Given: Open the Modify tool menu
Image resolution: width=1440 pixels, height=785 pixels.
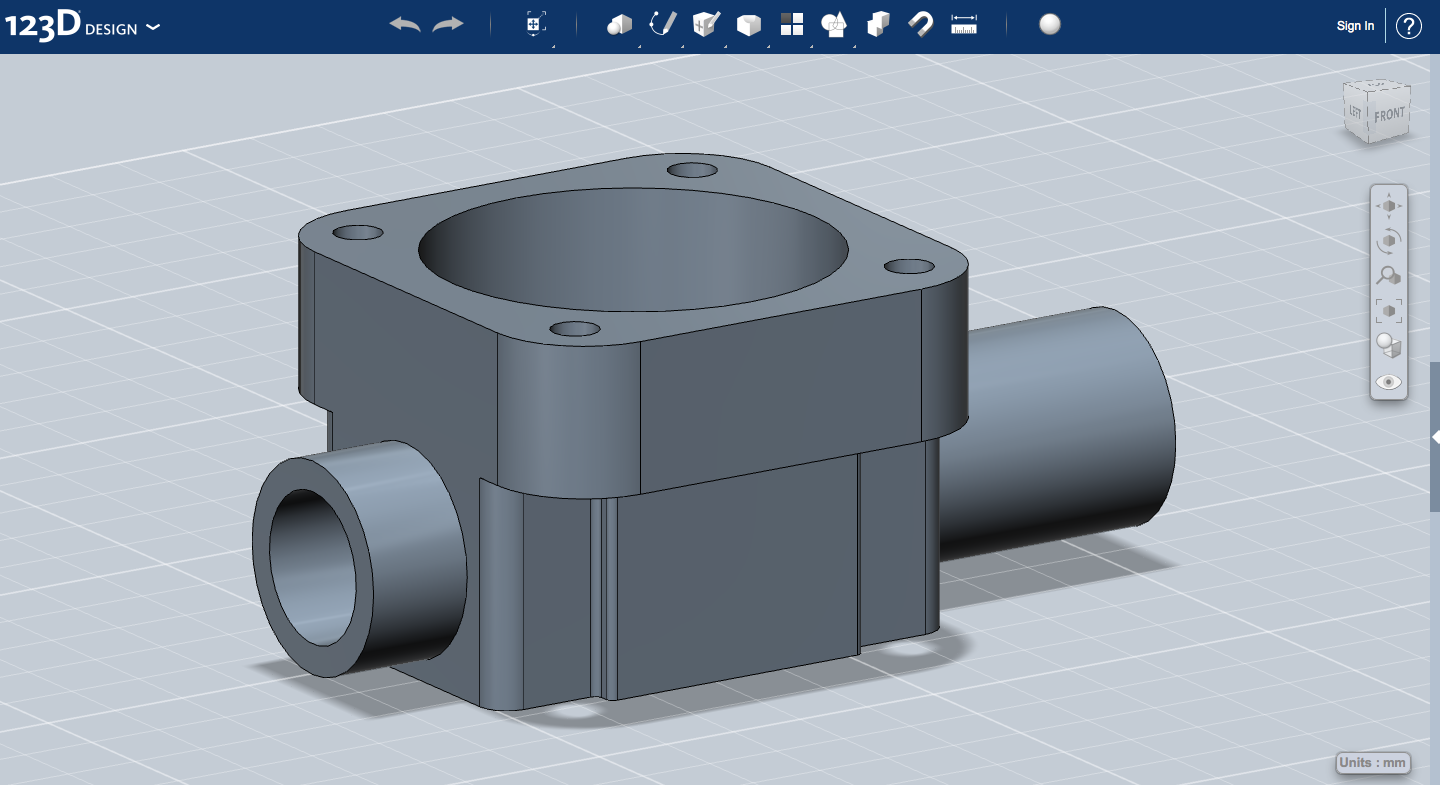Looking at the screenshot, I should [x=749, y=25].
